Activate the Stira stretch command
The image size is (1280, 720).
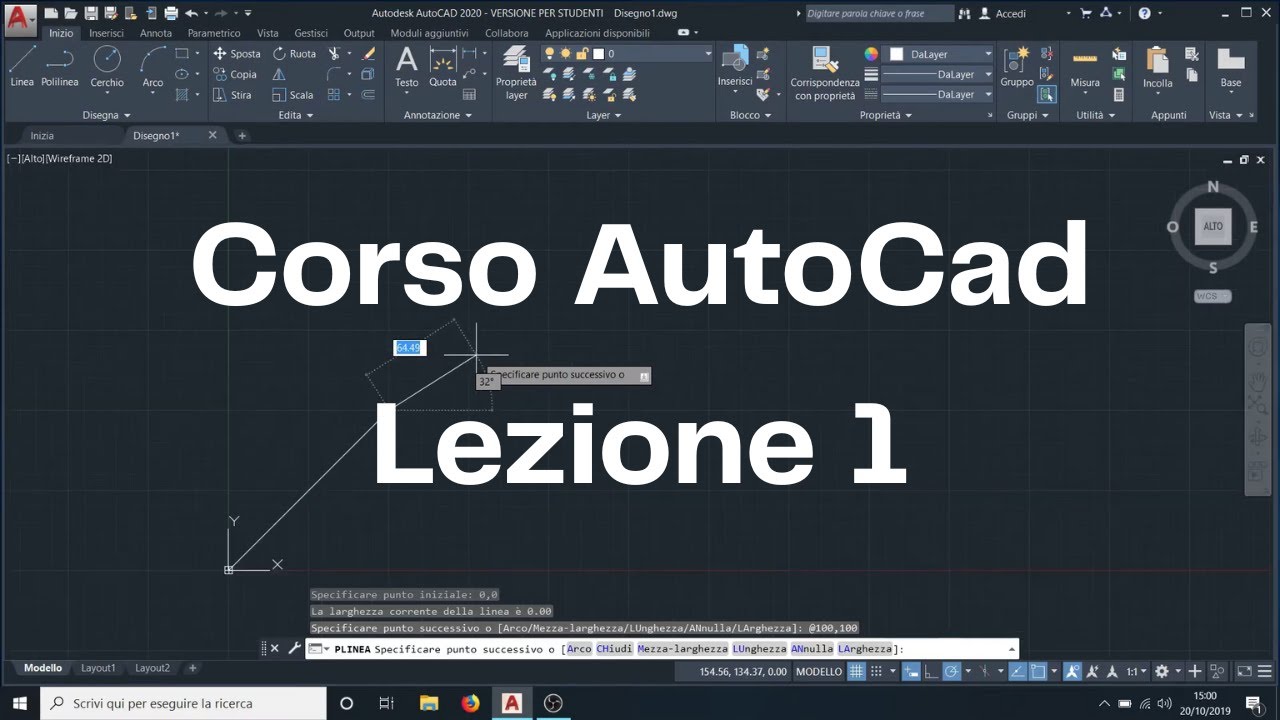click(x=233, y=95)
